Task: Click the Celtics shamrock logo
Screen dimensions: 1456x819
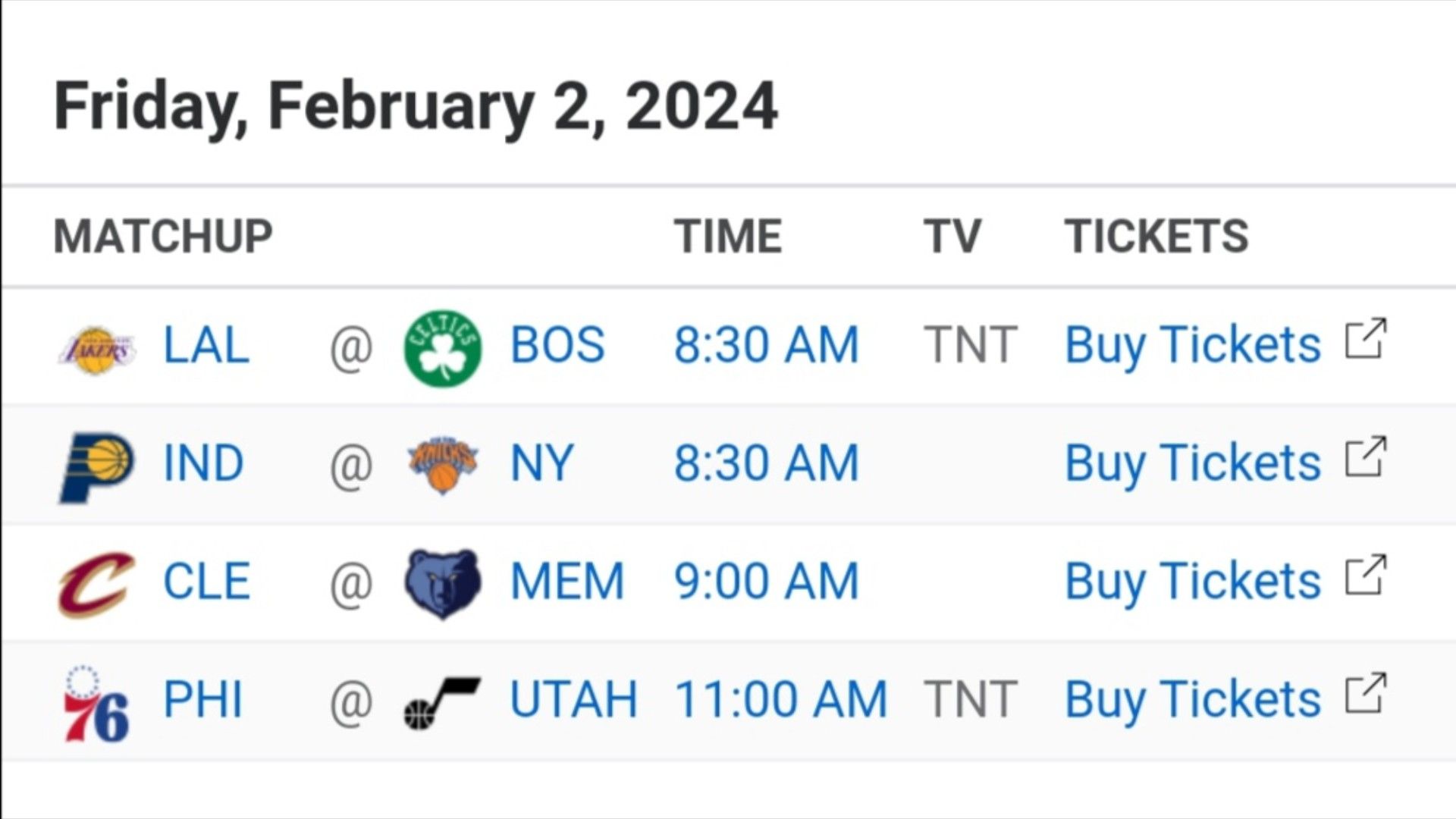Action: point(443,347)
